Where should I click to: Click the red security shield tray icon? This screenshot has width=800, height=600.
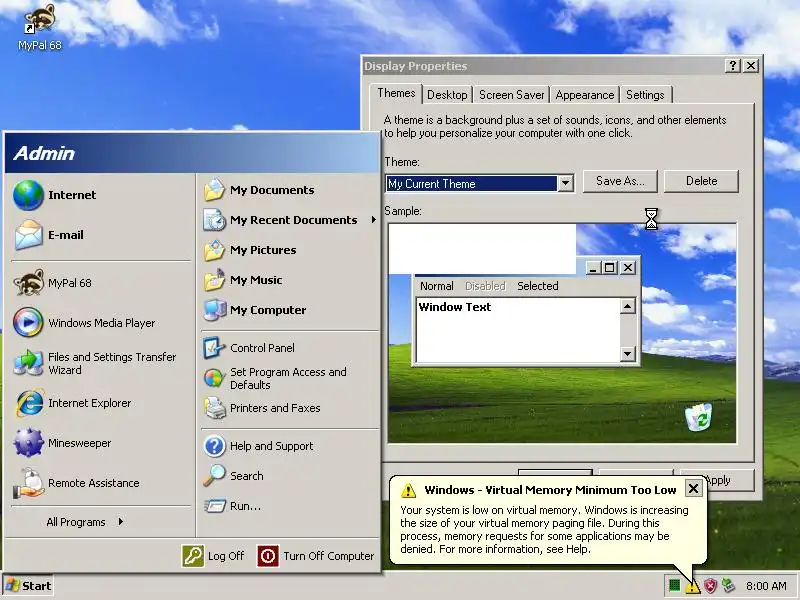[x=710, y=586]
